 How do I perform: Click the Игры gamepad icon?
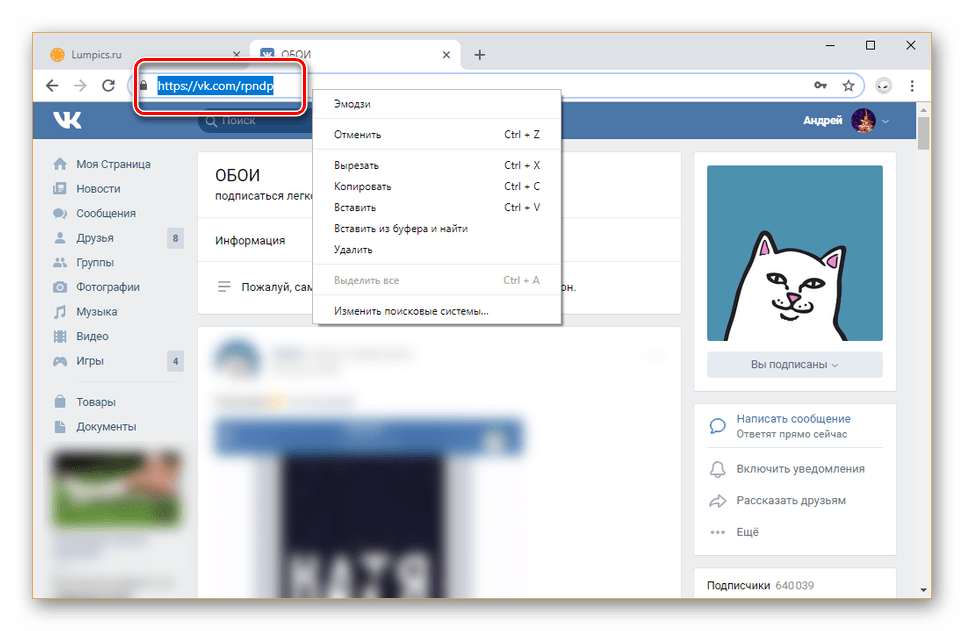coord(60,361)
